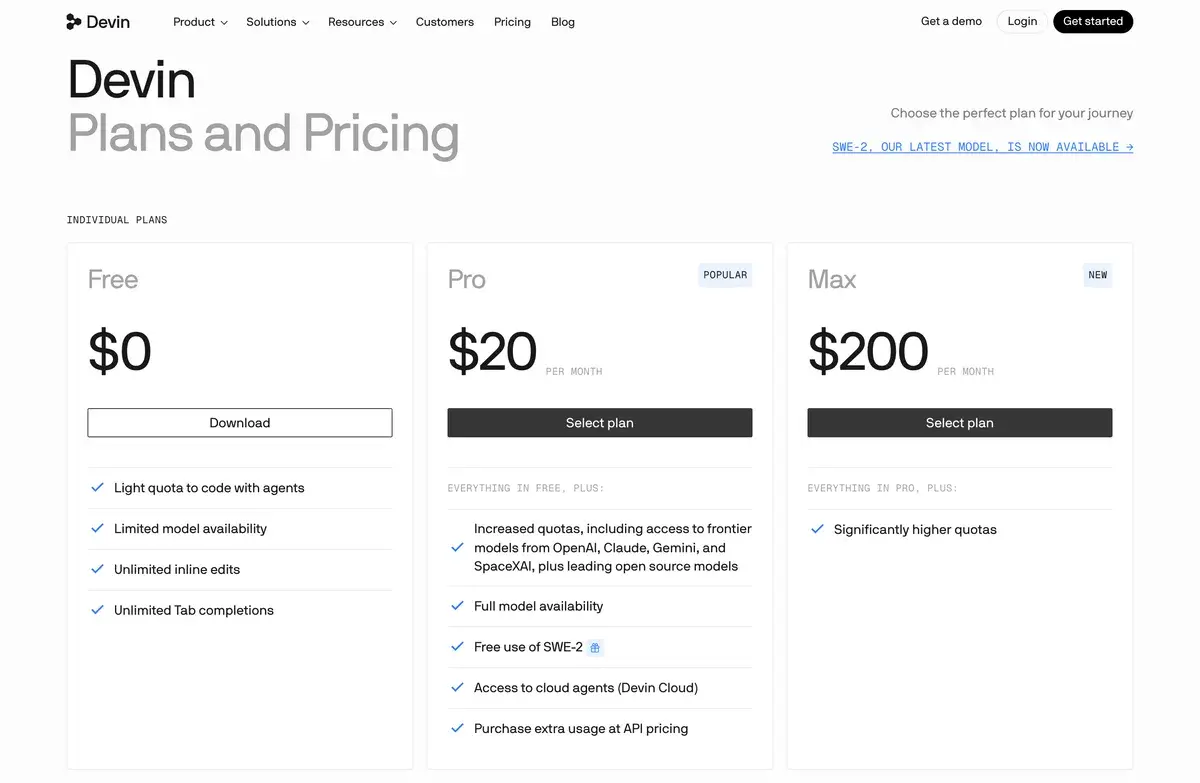Select plan for the Pro tier

[x=600, y=423]
